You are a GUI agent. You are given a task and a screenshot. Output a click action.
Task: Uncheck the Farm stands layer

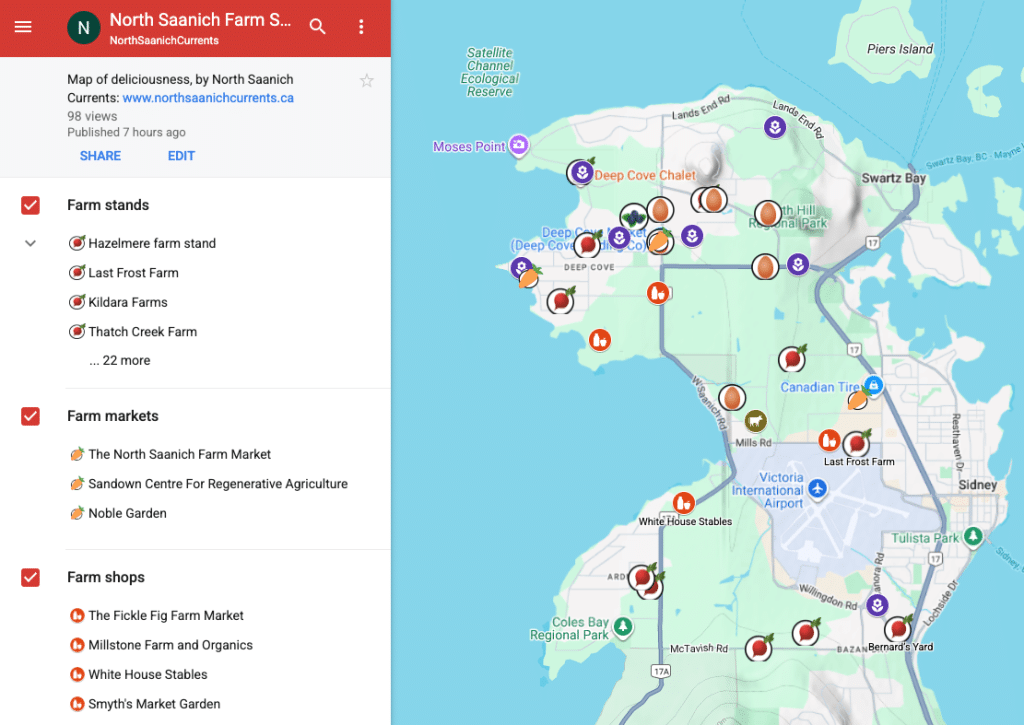pos(31,205)
